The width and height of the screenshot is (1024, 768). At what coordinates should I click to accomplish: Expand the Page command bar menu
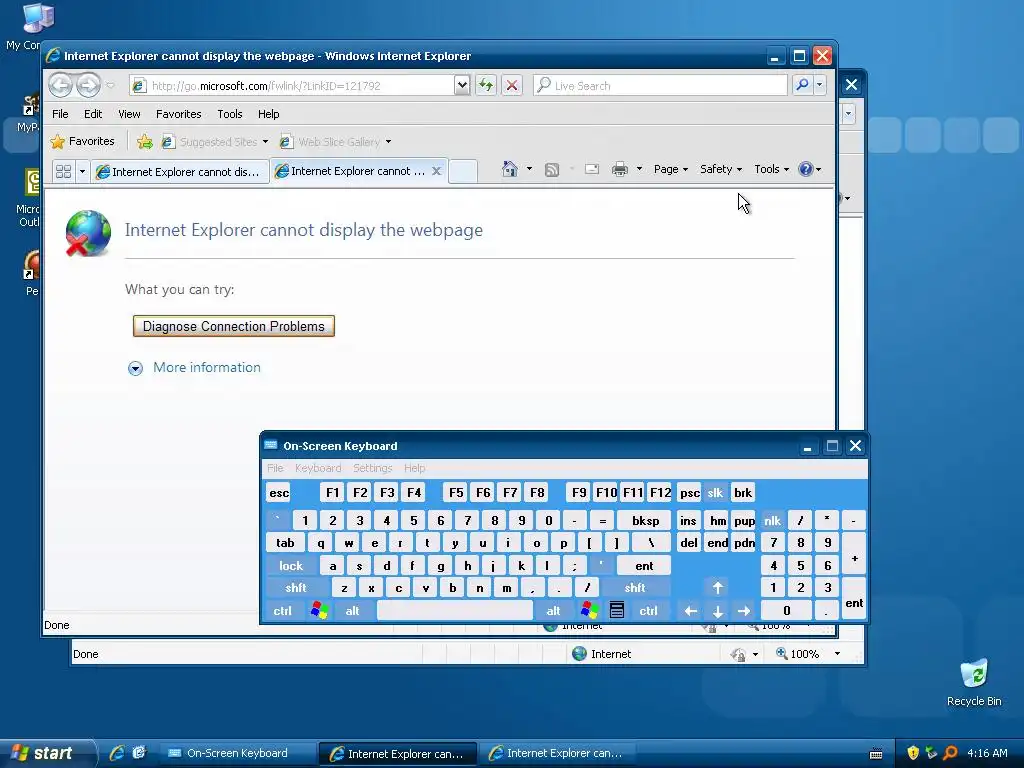(671, 169)
